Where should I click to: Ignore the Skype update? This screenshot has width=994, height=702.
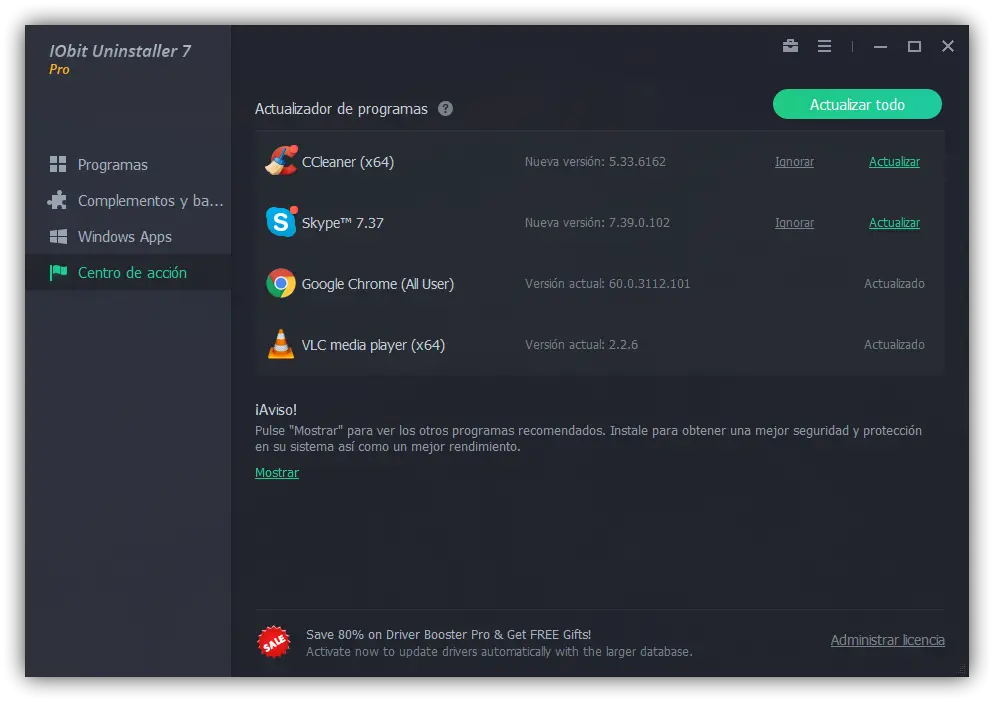pyautogui.click(x=794, y=223)
